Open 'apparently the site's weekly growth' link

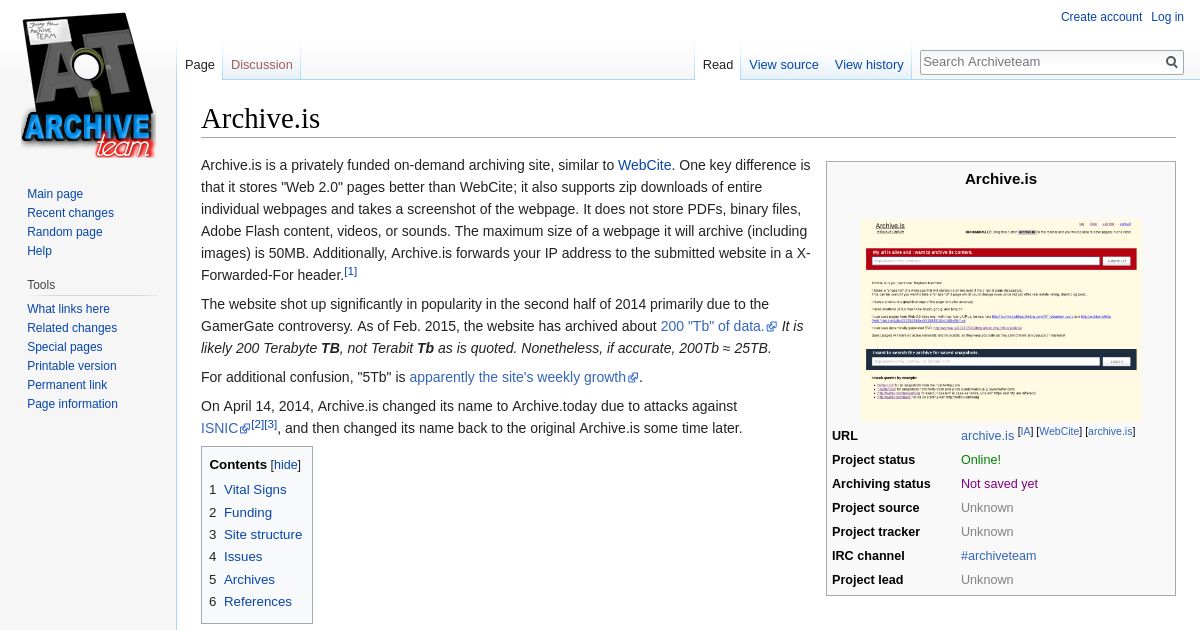click(523, 377)
